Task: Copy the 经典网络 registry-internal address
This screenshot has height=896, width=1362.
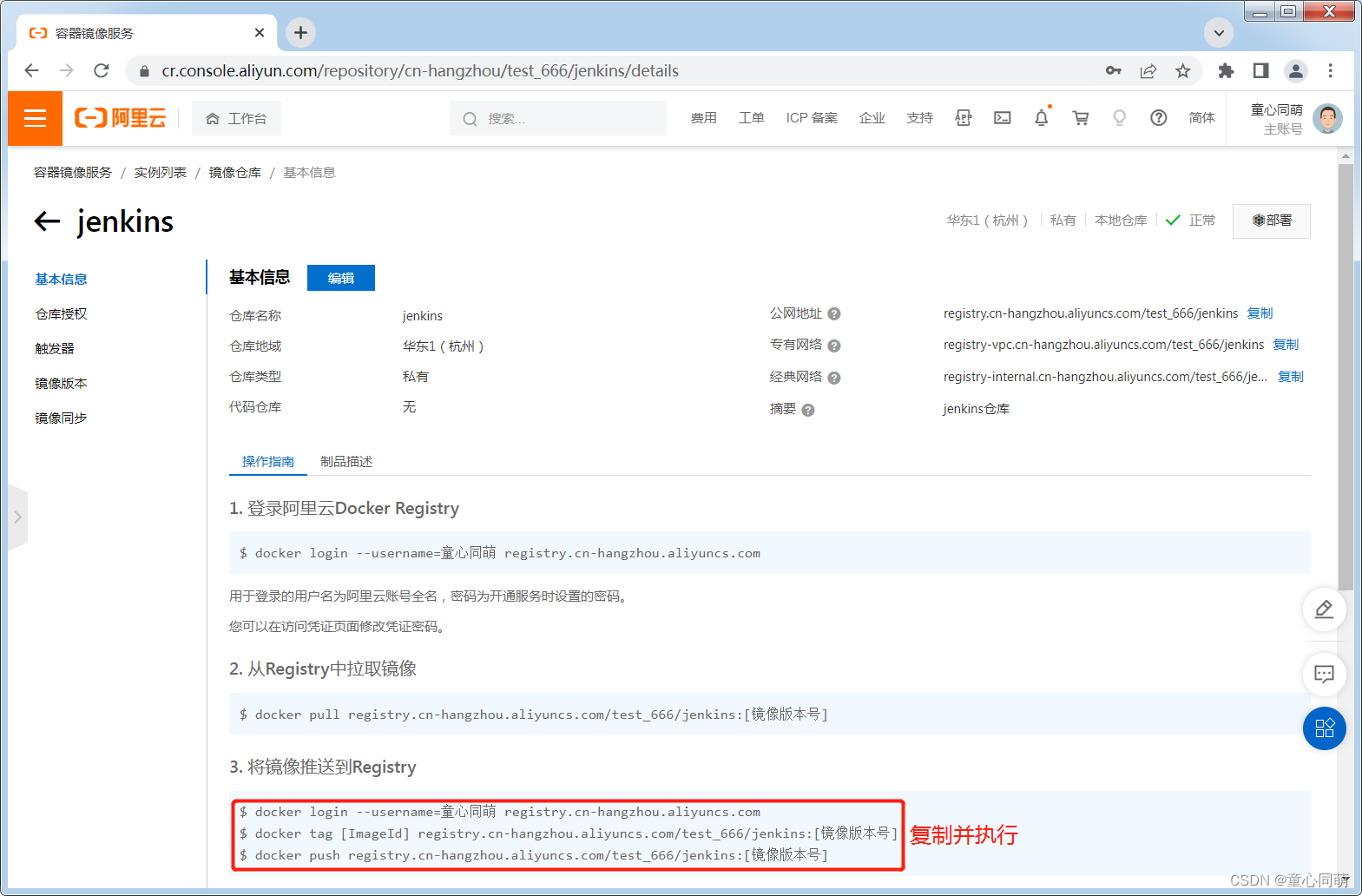Action: (x=1291, y=377)
